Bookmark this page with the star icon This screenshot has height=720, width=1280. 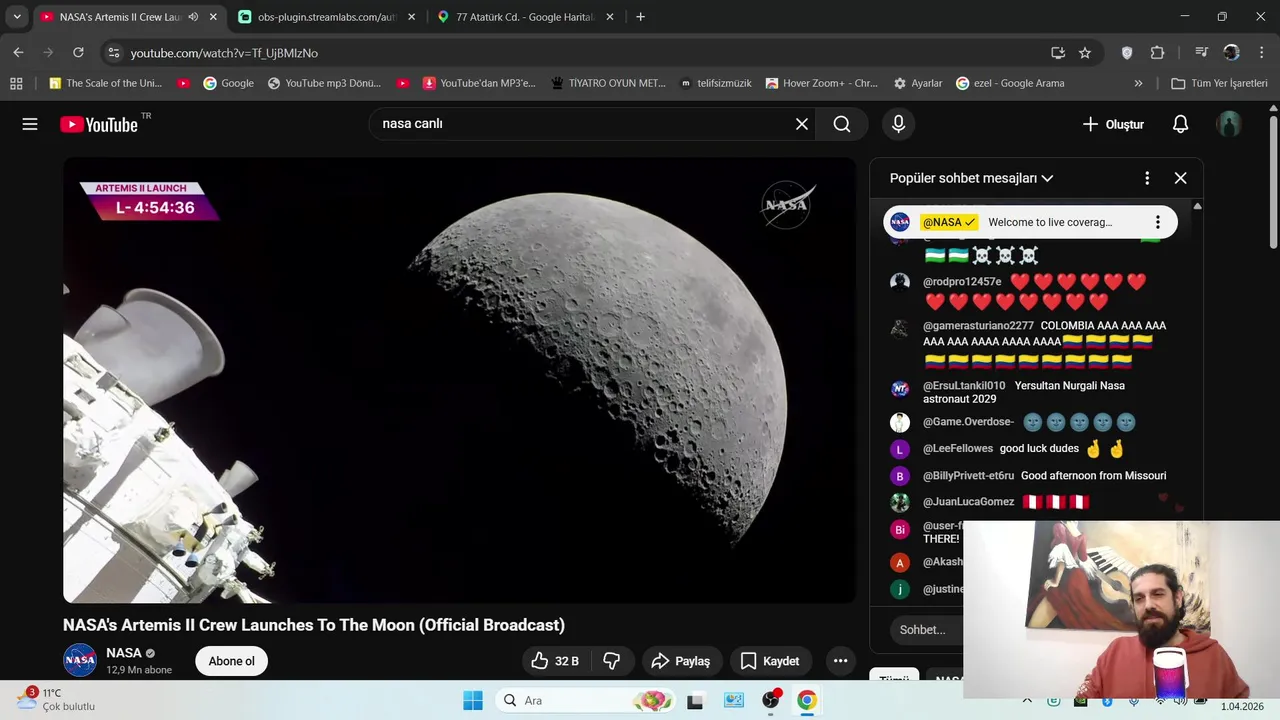(1085, 53)
